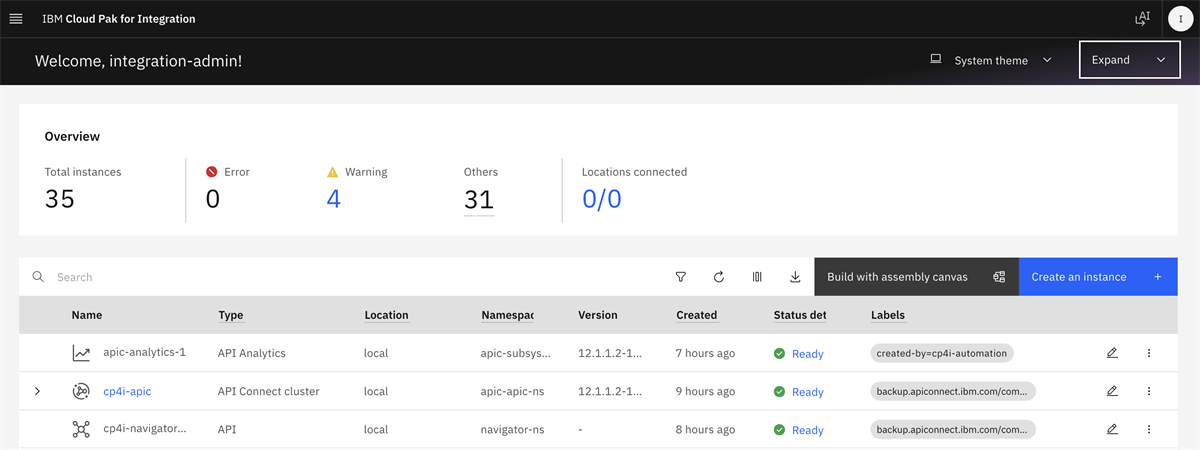Click the API Analytics type cell
The width and height of the screenshot is (1200, 450).
click(x=252, y=353)
